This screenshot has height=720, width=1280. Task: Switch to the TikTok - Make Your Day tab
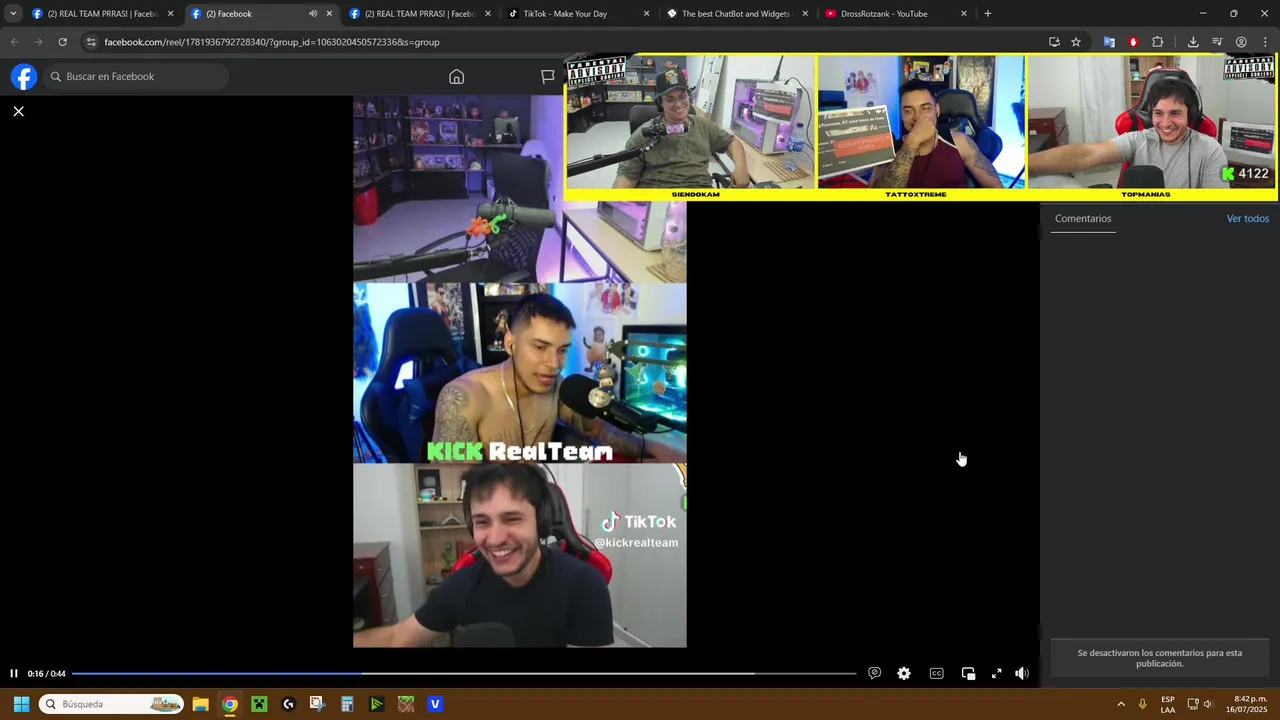tap(579, 14)
